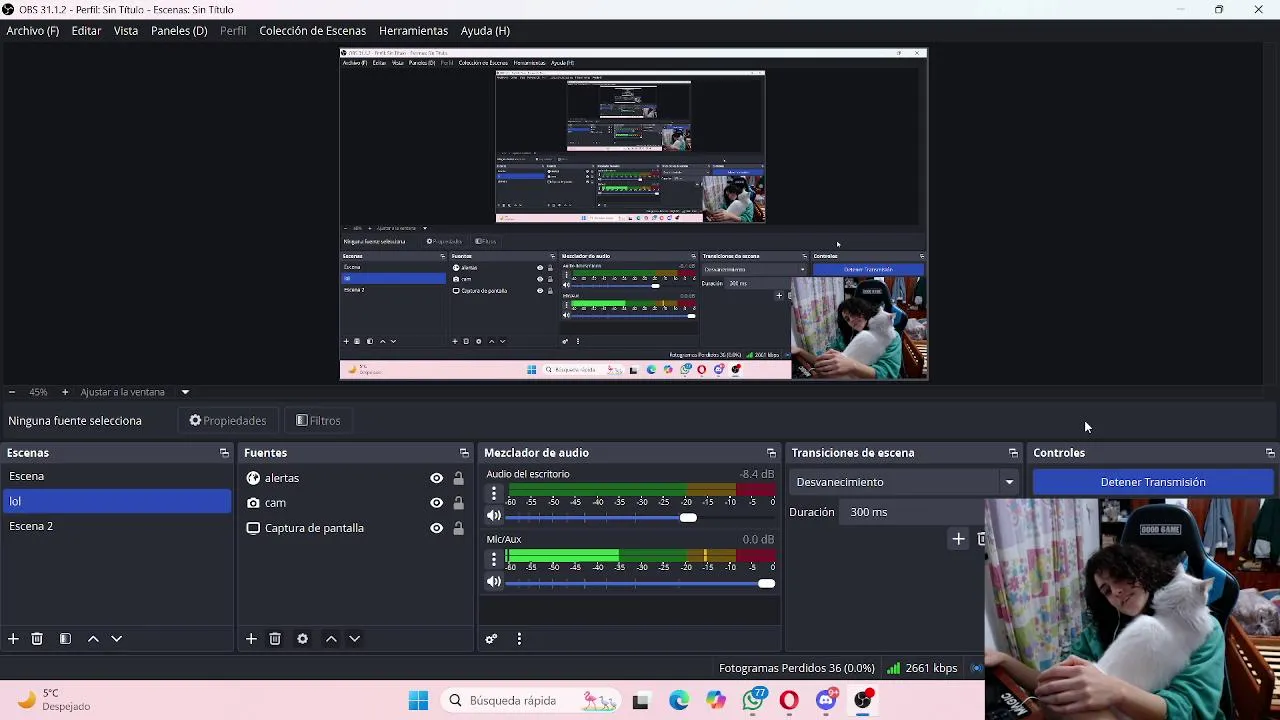Open Windows Start menu

click(x=418, y=701)
